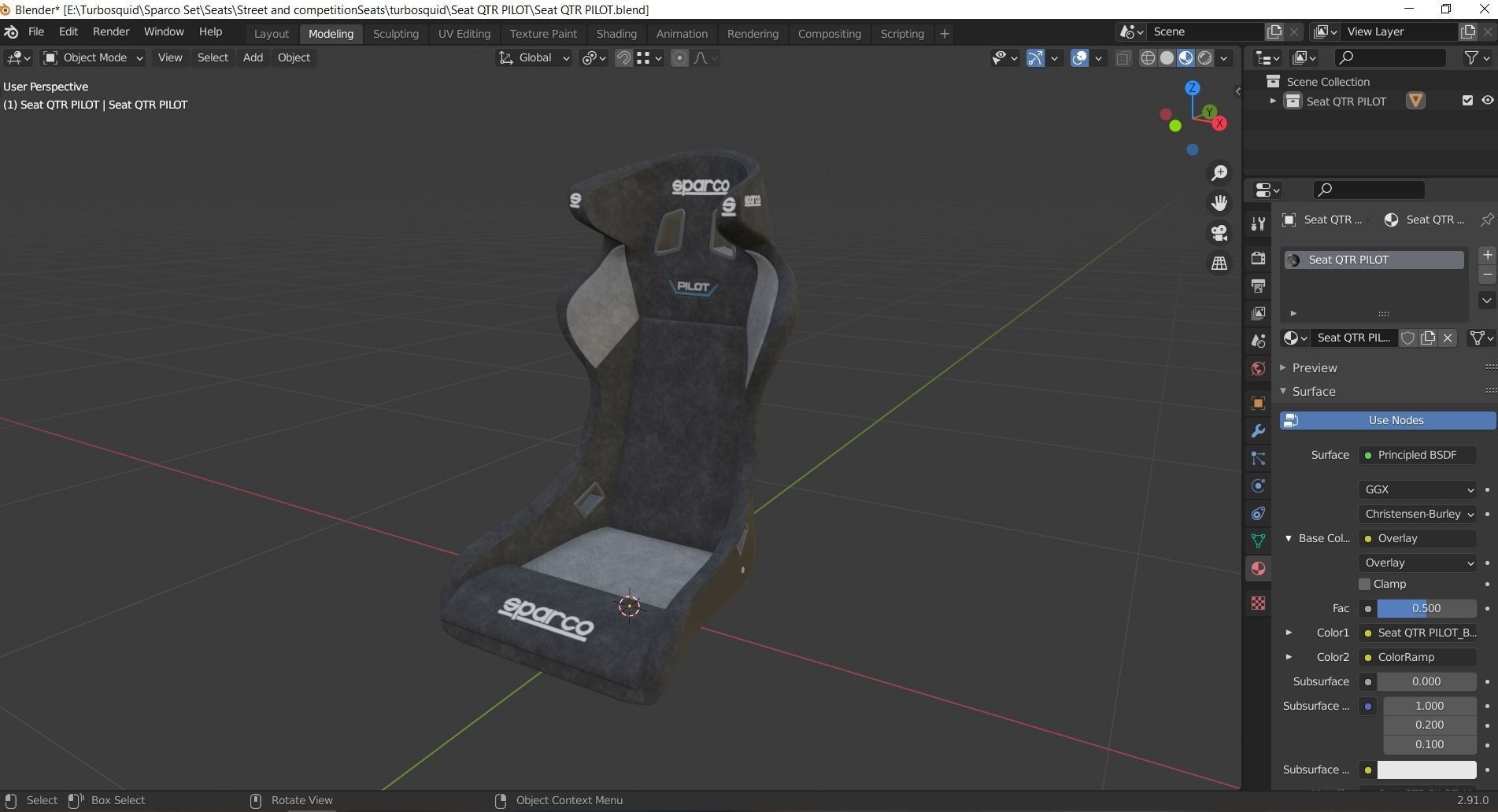Toggle the Use Nodes button

coord(1388,420)
